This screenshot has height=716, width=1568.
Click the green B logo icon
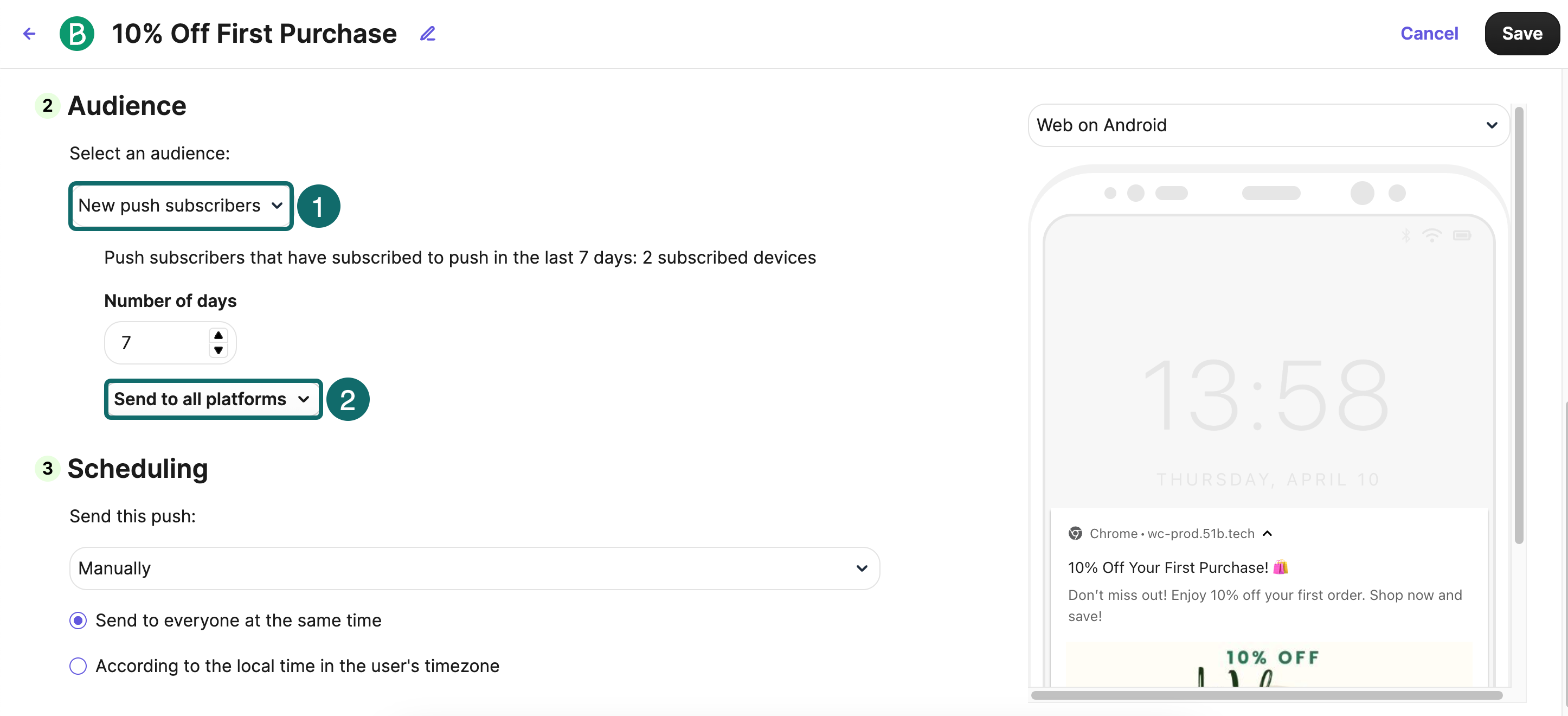(76, 34)
